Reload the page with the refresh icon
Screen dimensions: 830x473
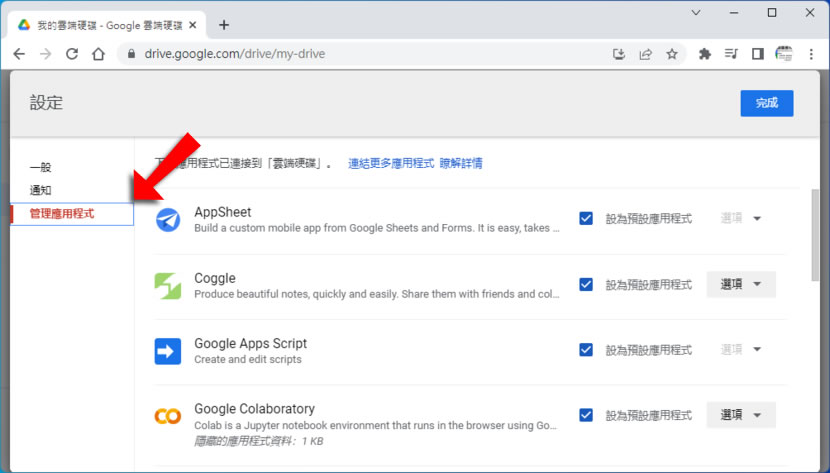(72, 54)
